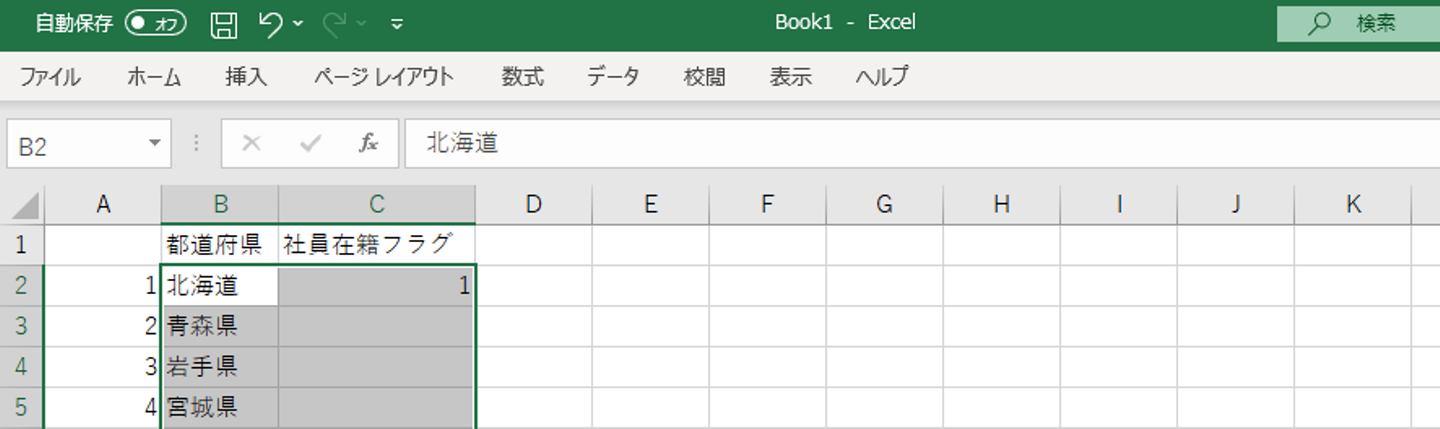1440x429 pixels.
Task: Click the Save icon in title bar
Action: tap(224, 24)
